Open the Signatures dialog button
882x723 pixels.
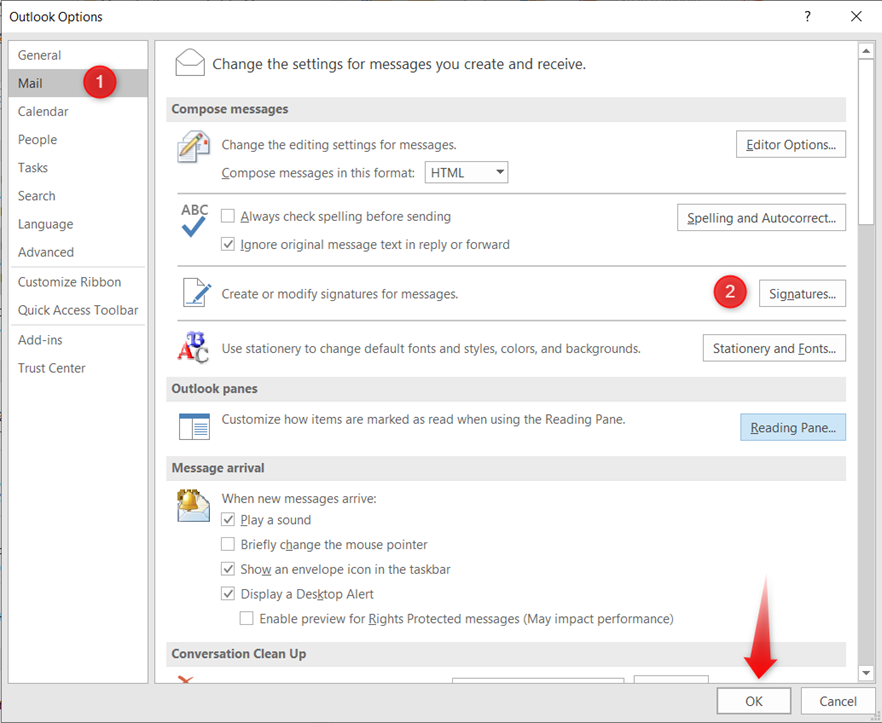coord(802,293)
